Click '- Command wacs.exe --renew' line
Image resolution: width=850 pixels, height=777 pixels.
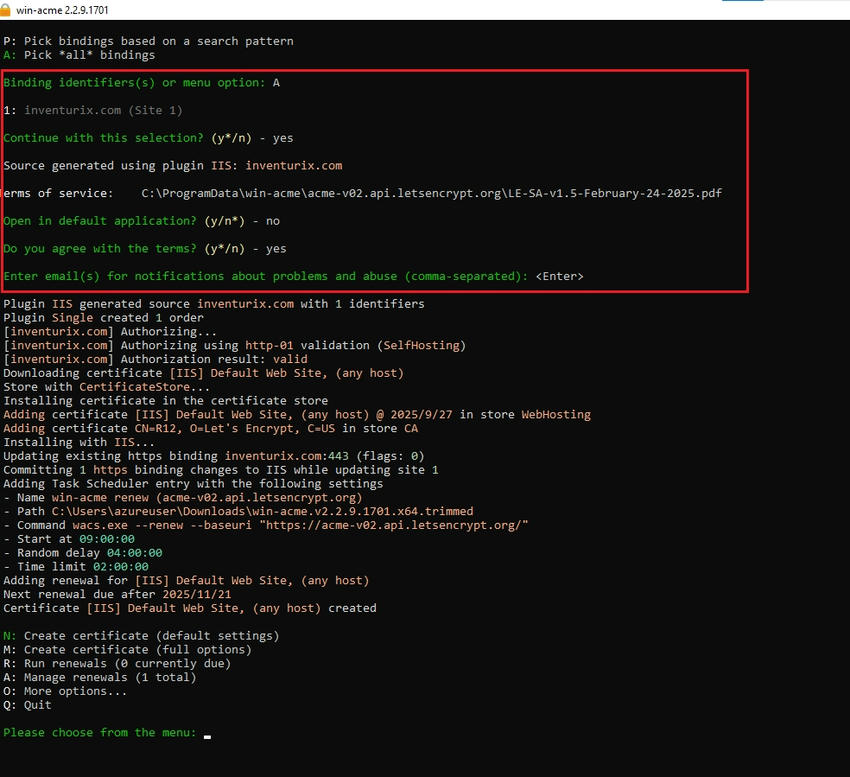pos(266,525)
